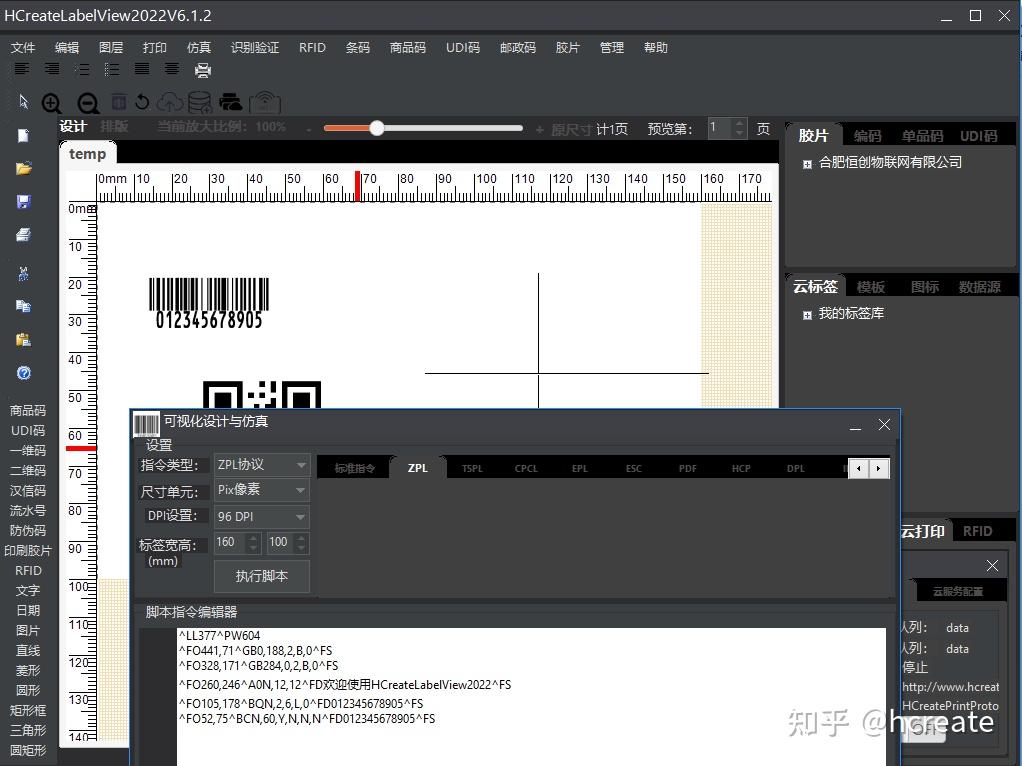Open the 仿真 menu
The height and width of the screenshot is (766, 1022).
[198, 47]
